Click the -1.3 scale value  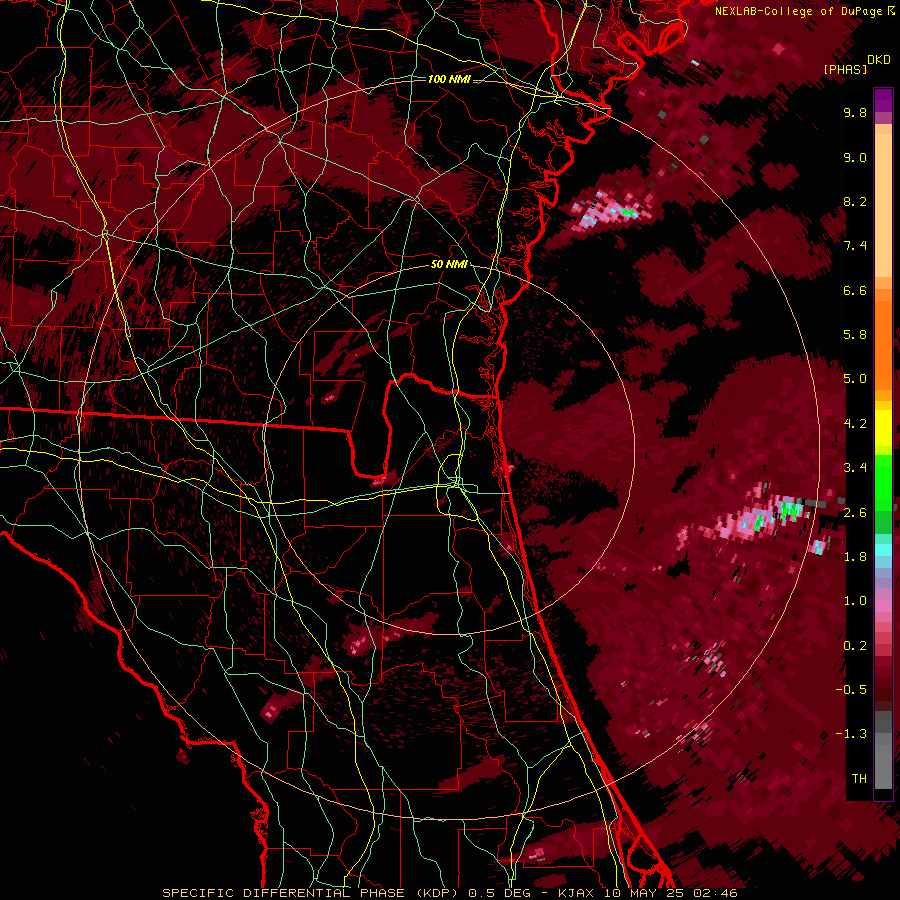pos(851,734)
